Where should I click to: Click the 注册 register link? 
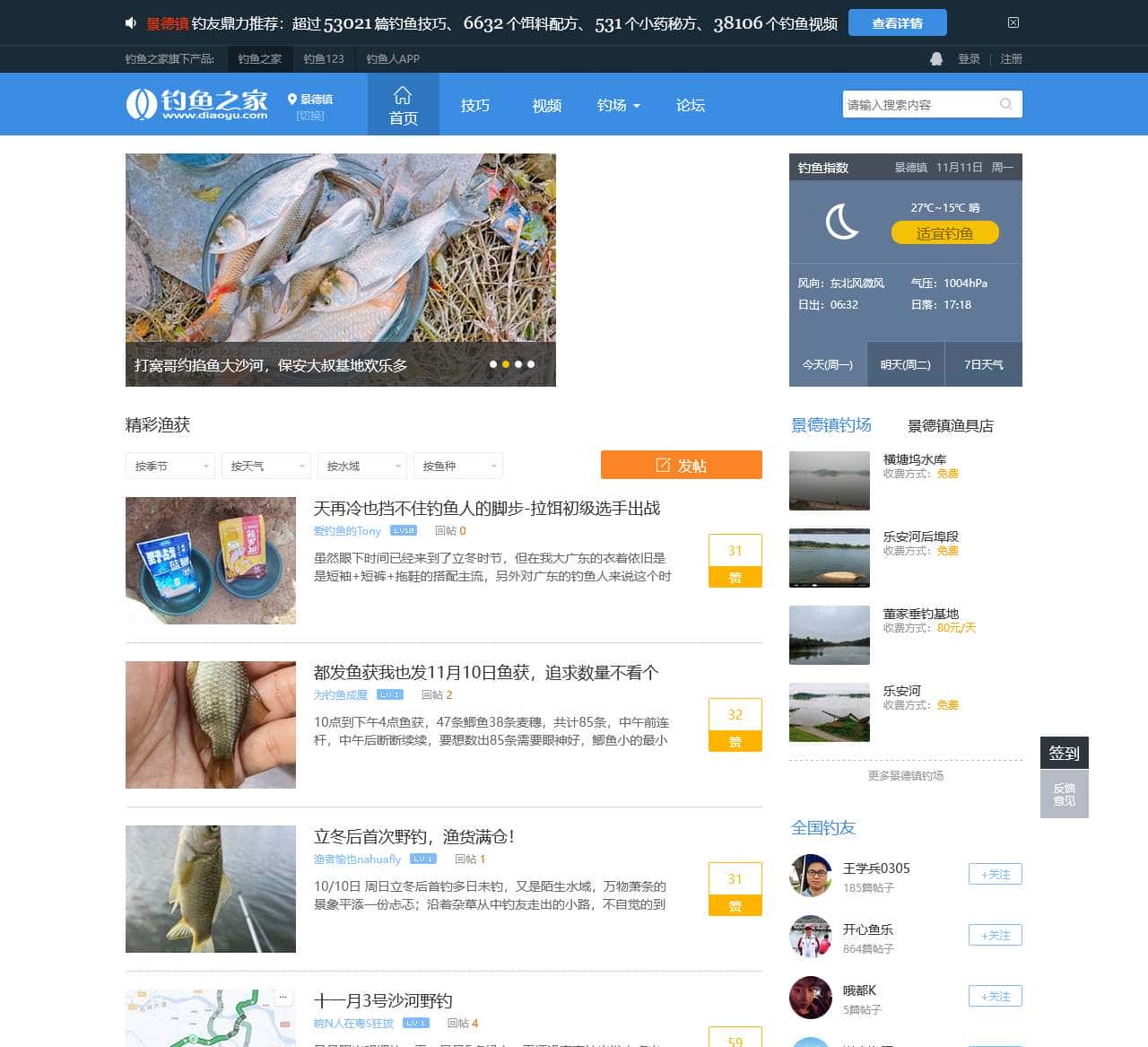tap(1011, 58)
